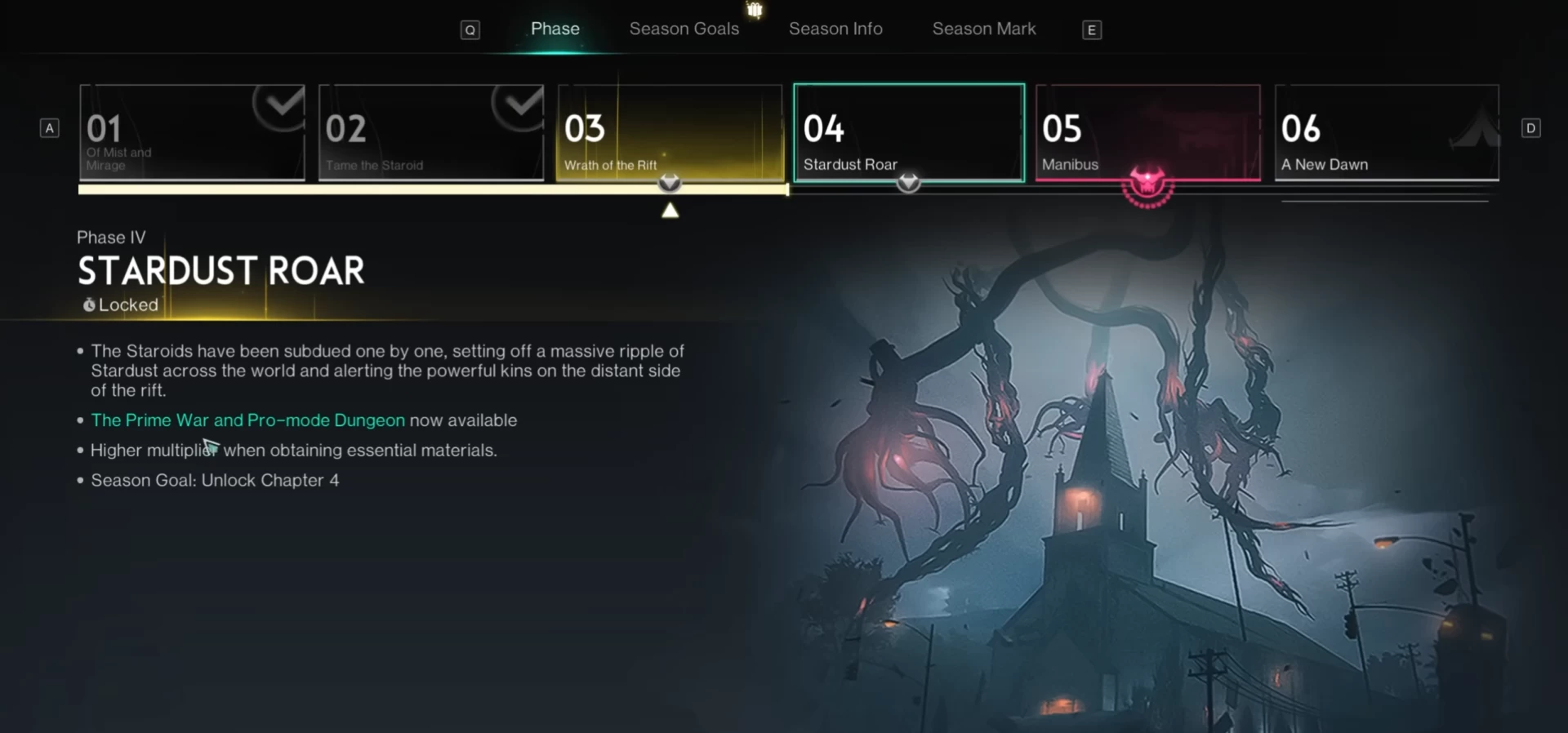Screen dimensions: 1568x733
Task: Open the Season Info tab
Action: [x=835, y=29]
